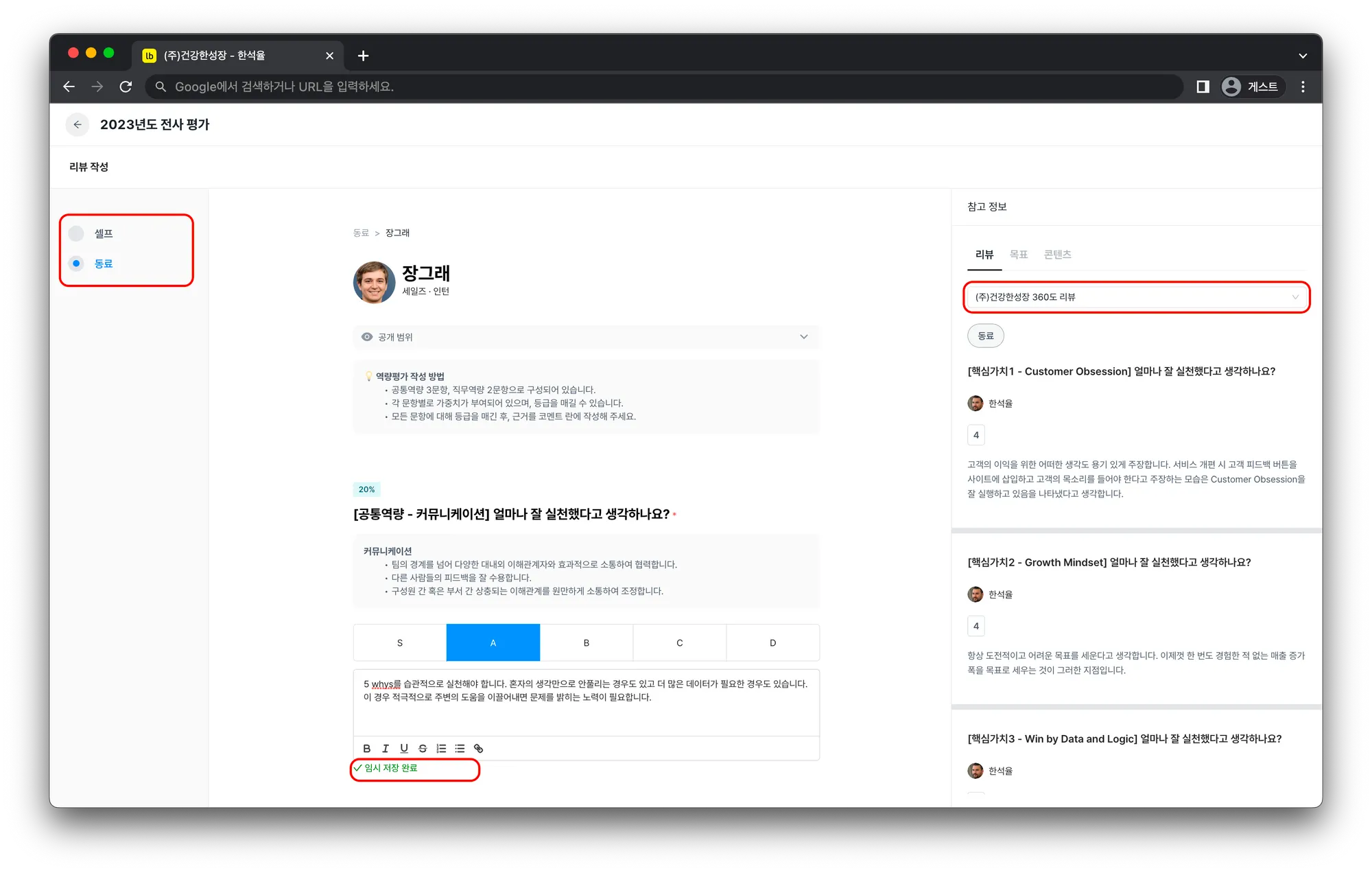
Task: Open browser side panel icon
Action: pyautogui.click(x=1203, y=86)
